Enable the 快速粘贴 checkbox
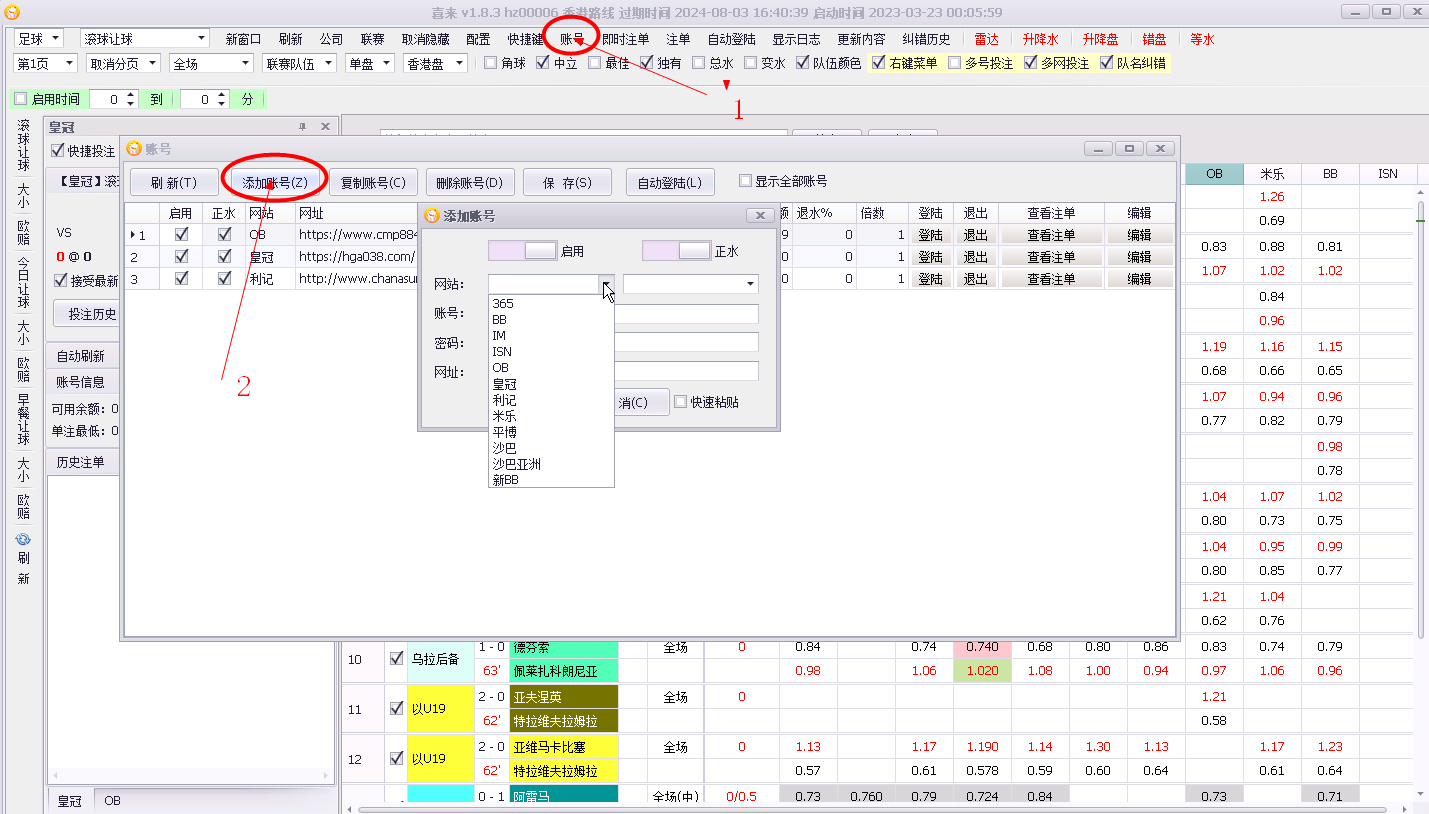The image size is (1429, 814). click(681, 402)
